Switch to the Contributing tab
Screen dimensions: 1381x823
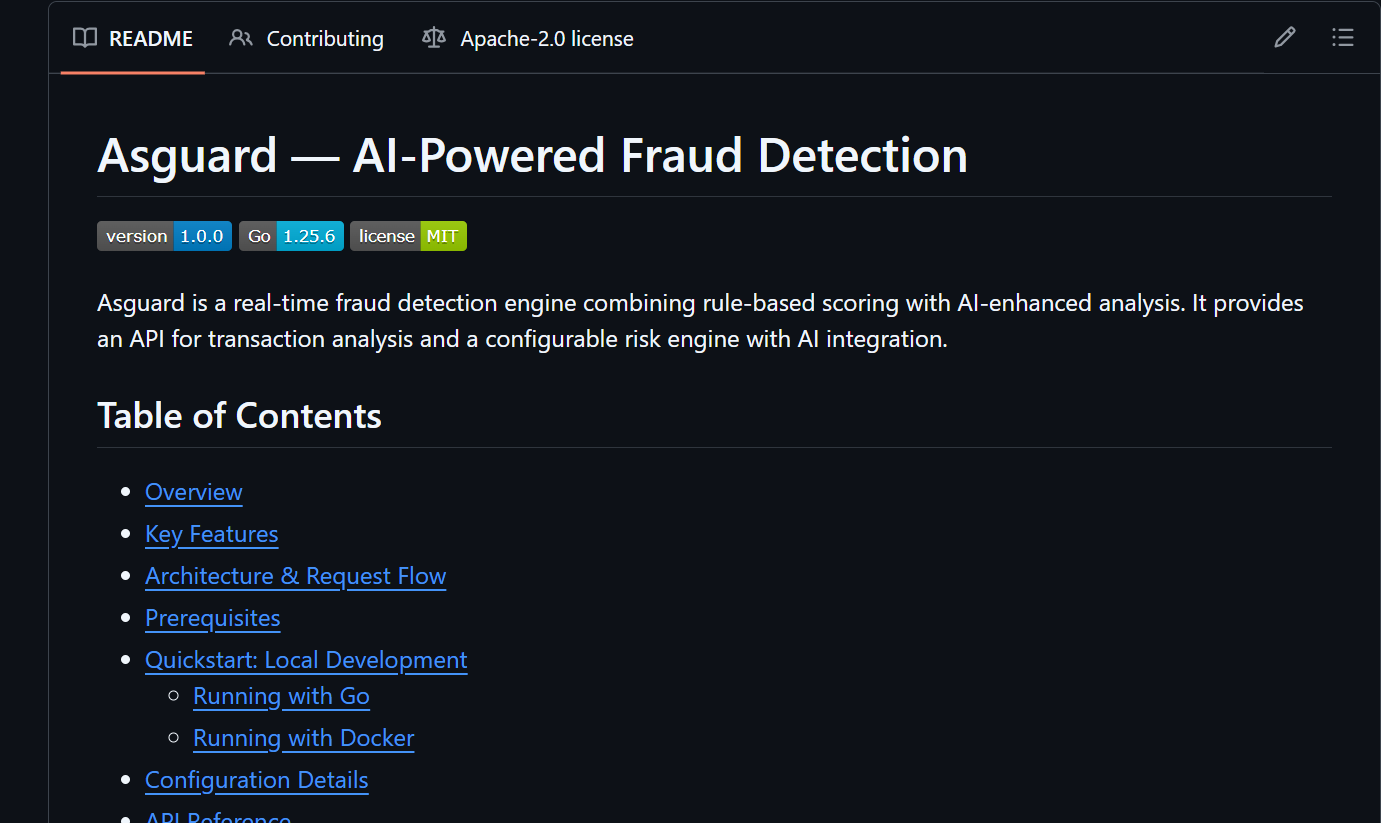324,38
